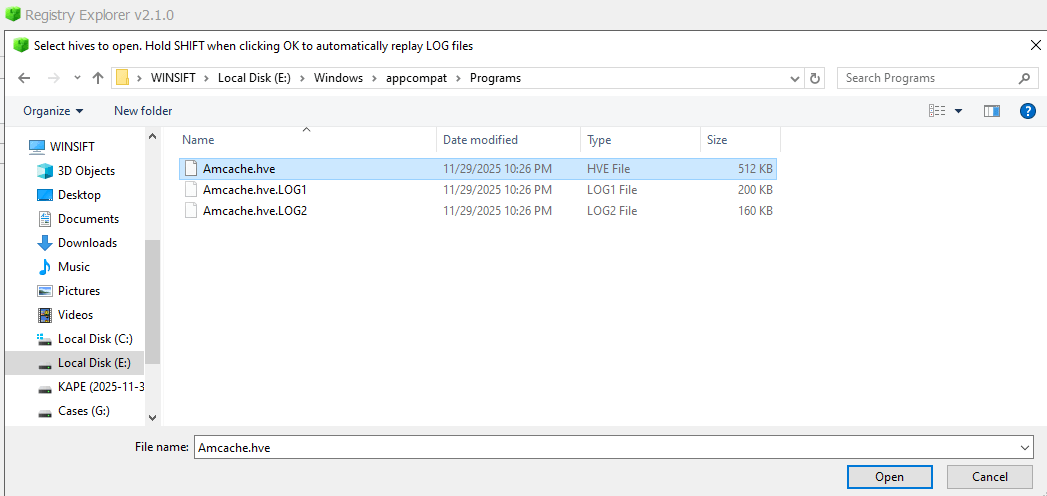Open Music in the sidebar
1047x496 pixels.
point(73,267)
